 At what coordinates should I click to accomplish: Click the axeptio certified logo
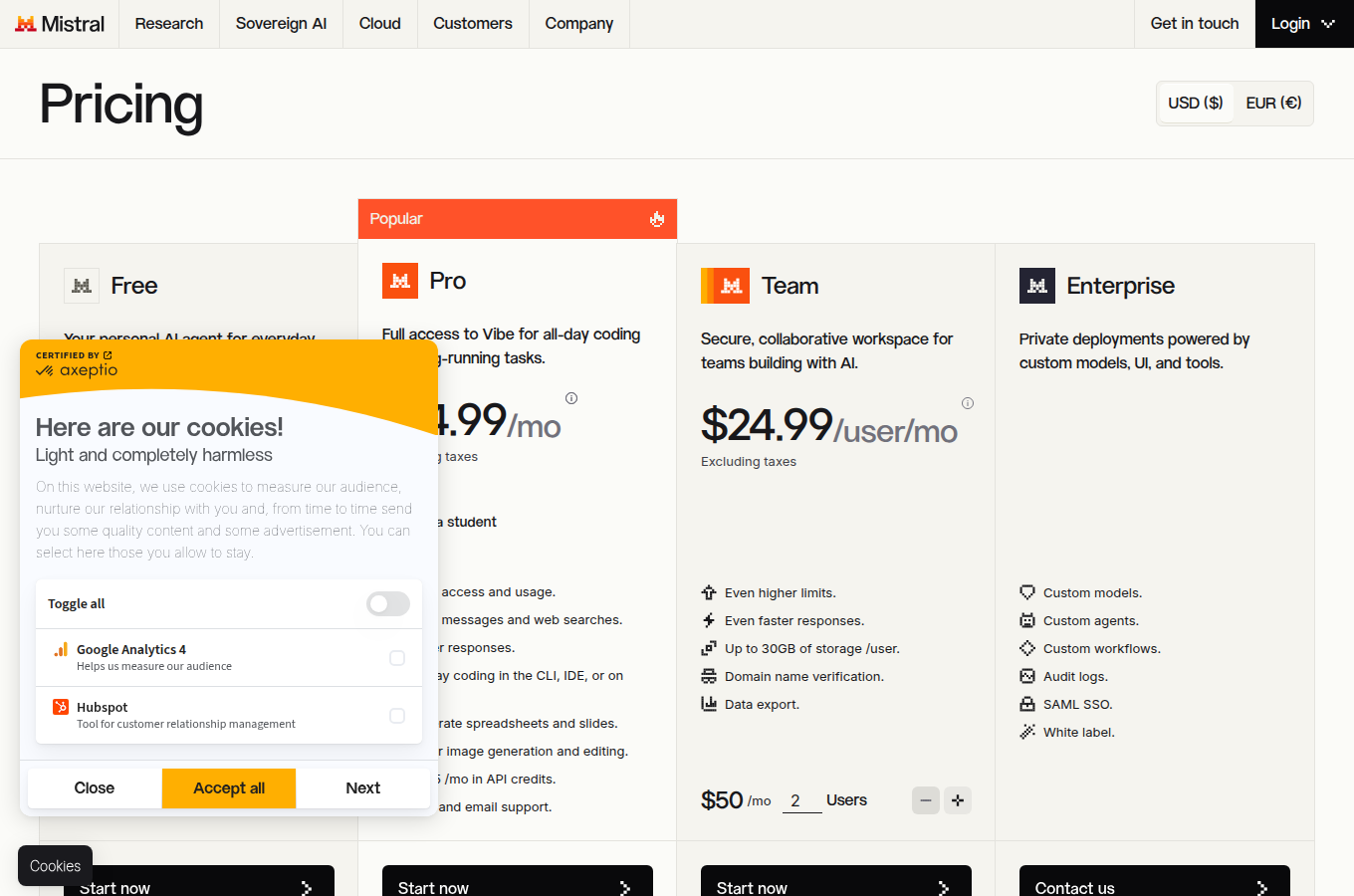(77, 365)
